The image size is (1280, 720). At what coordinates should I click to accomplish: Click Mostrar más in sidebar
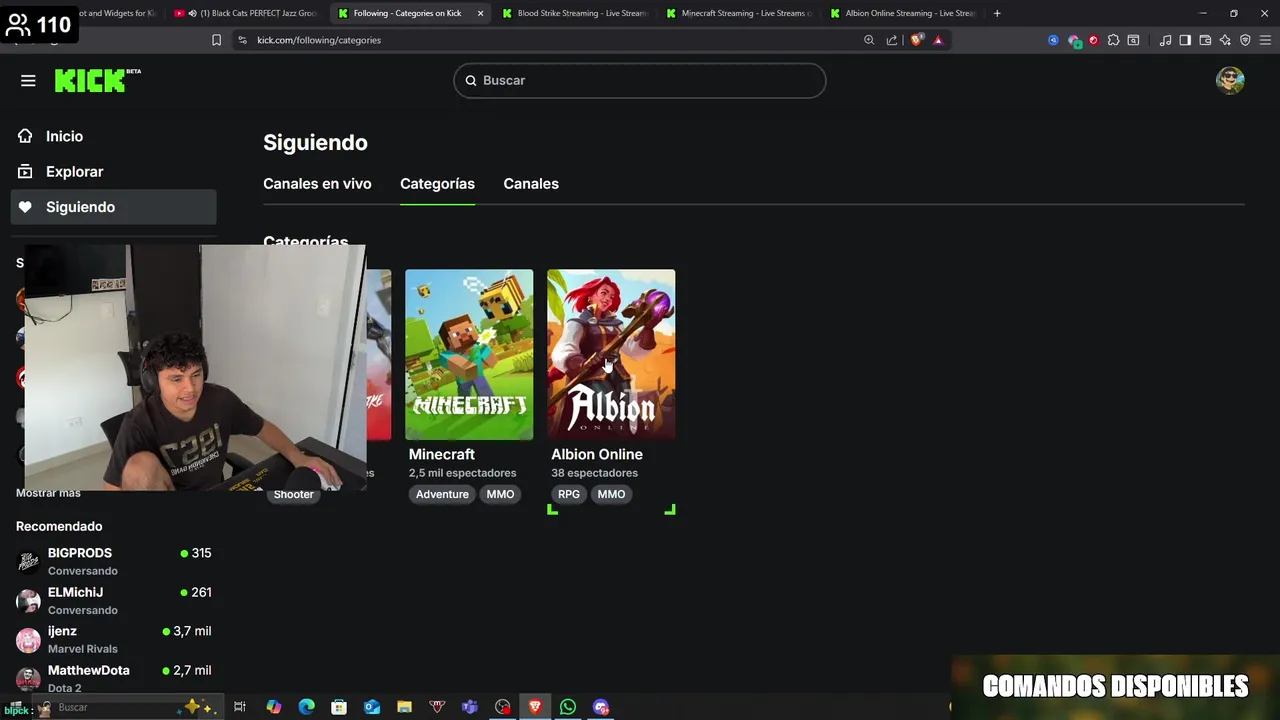48,493
